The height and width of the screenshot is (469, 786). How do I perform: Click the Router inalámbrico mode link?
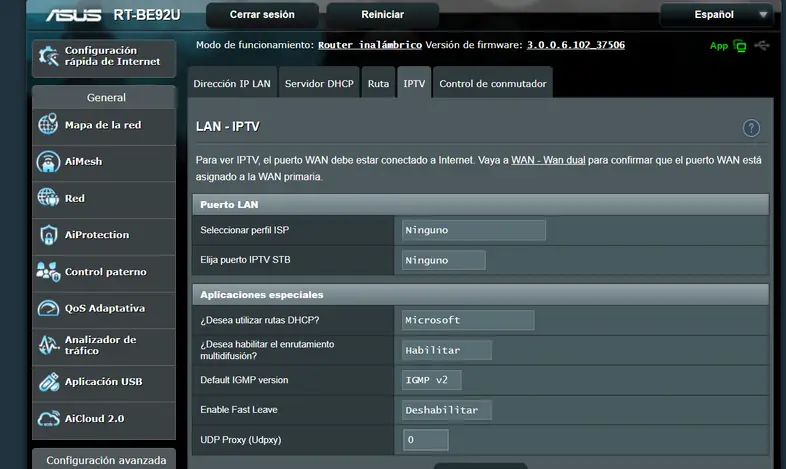point(370,45)
